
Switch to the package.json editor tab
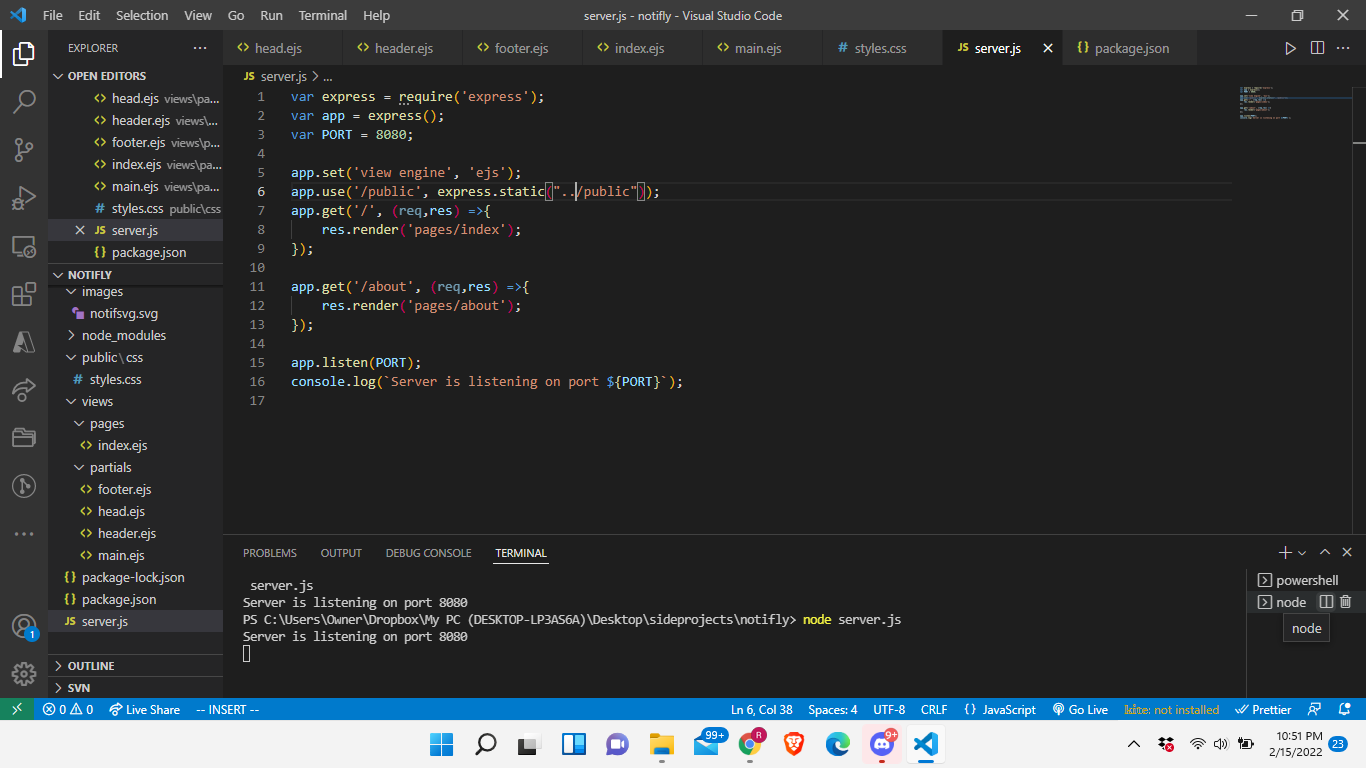coord(1131,48)
